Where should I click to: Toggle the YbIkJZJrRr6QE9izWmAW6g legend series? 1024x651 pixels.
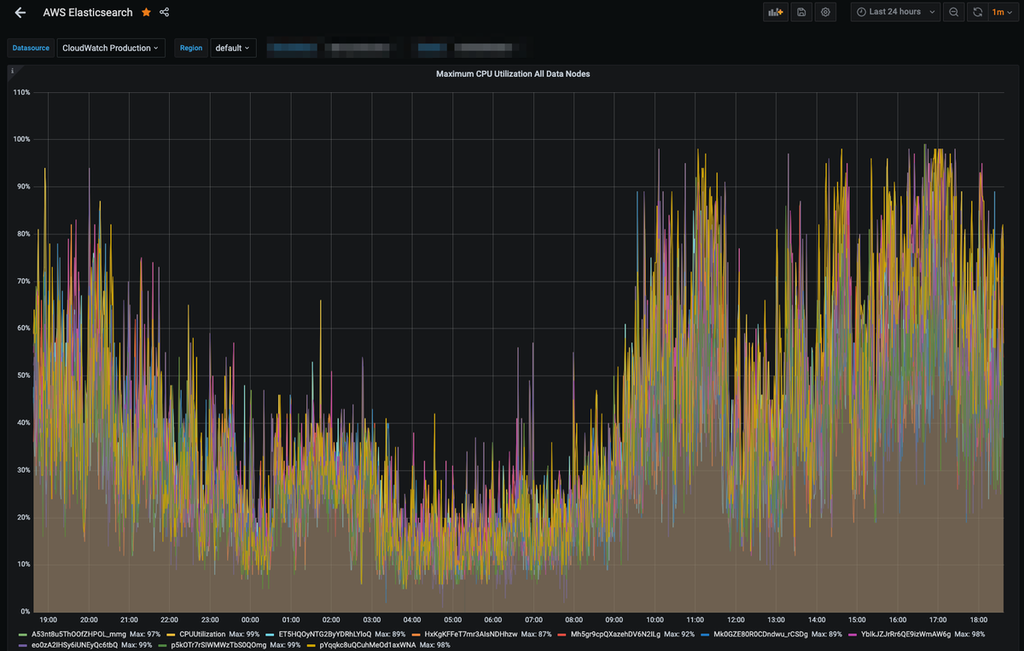click(x=905, y=634)
